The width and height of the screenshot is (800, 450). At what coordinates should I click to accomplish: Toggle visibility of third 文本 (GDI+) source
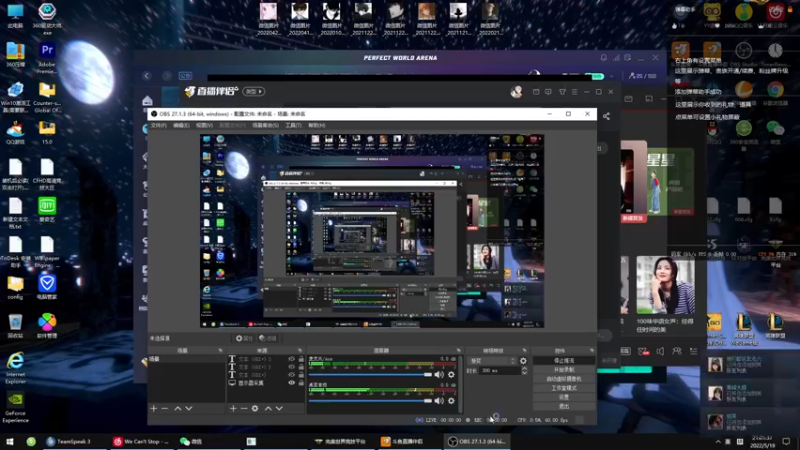291,374
